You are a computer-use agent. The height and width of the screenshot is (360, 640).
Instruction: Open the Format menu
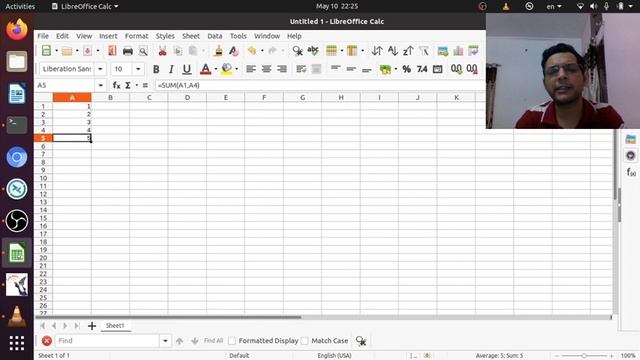136,36
